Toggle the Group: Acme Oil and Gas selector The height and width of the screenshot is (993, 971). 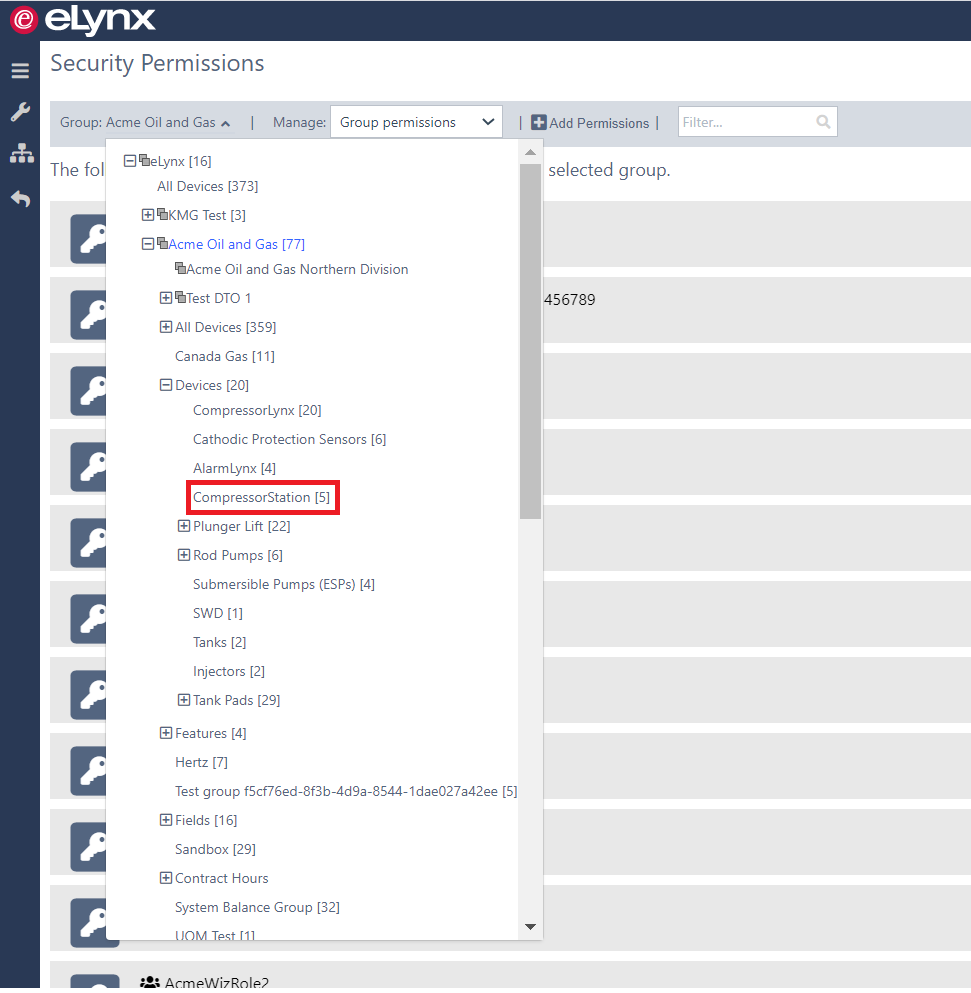(x=145, y=122)
